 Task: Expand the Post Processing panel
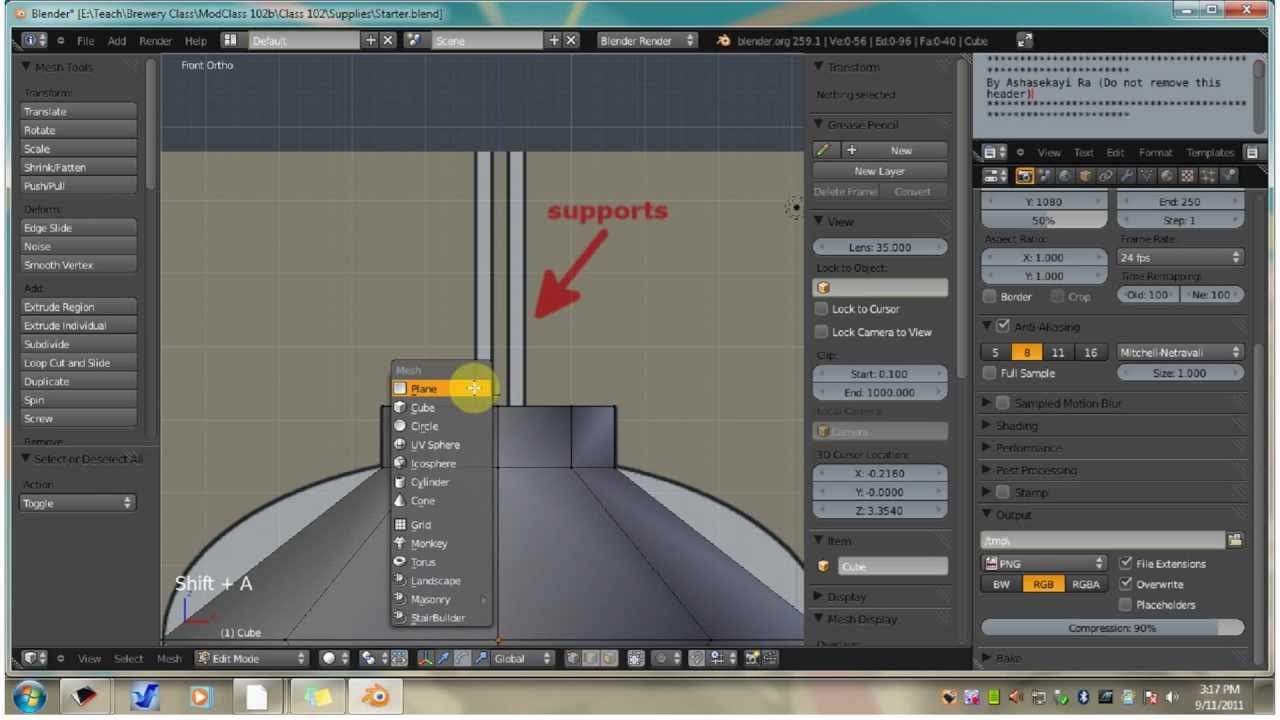pyautogui.click(x=1035, y=470)
